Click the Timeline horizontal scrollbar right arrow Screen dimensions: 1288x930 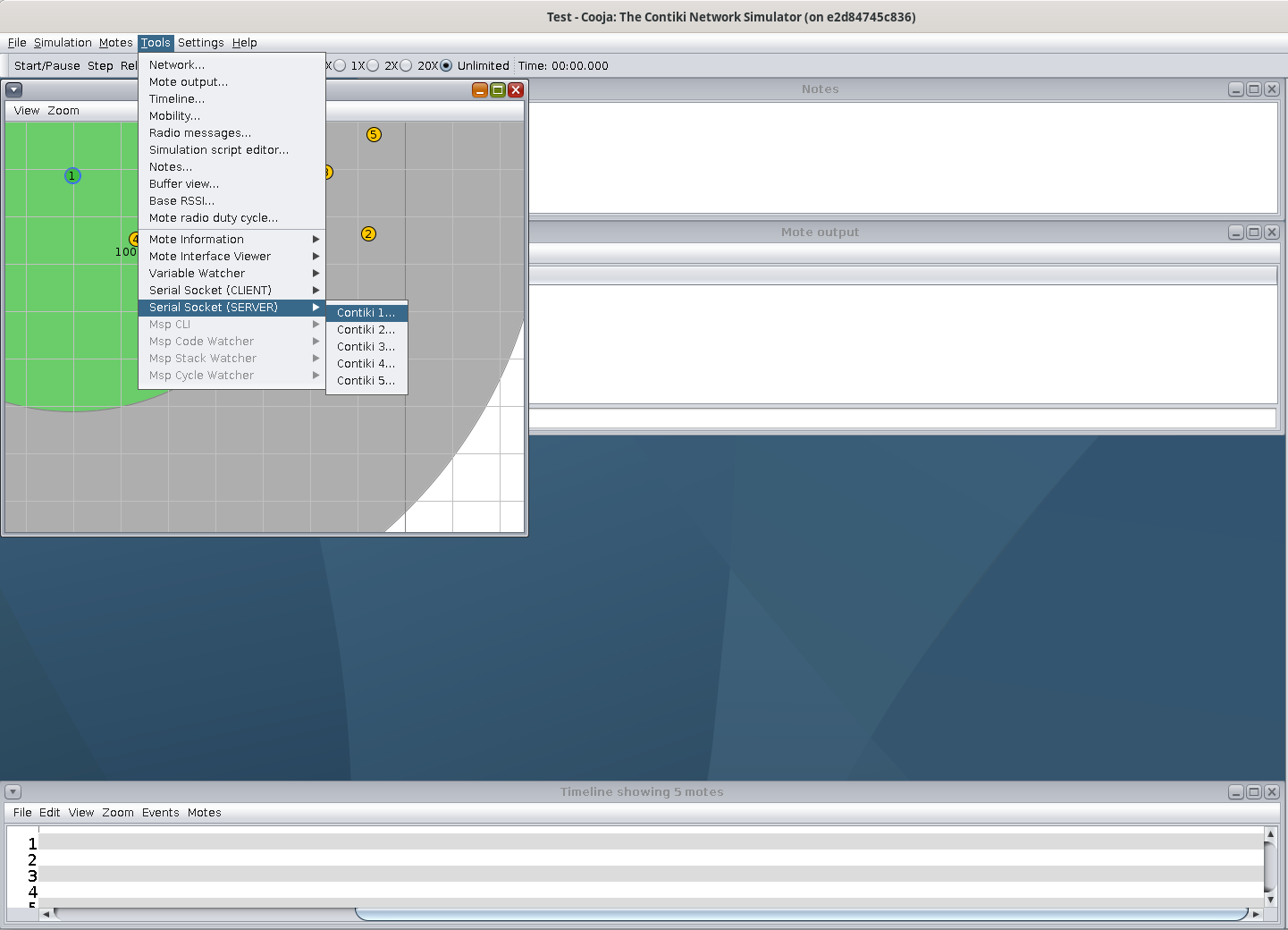point(1256,914)
